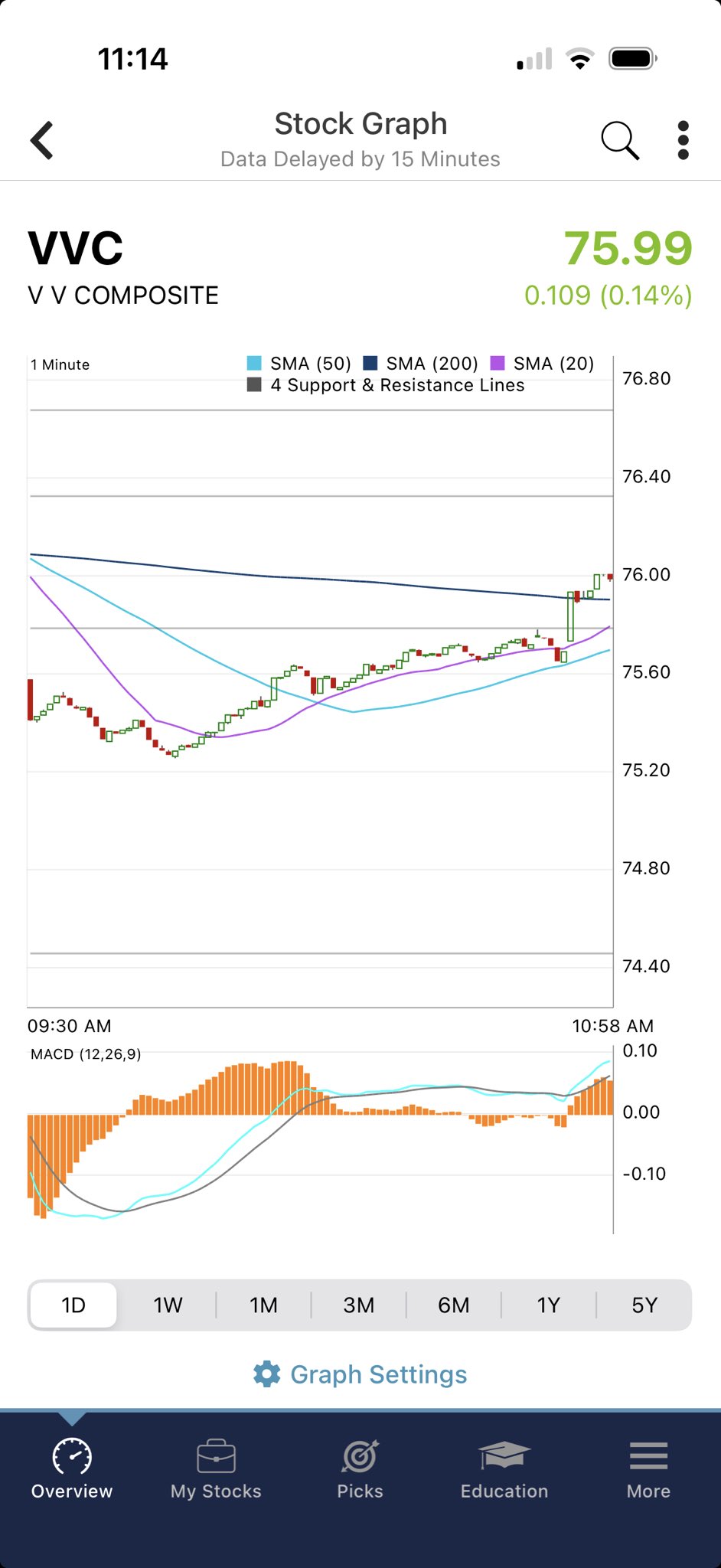Open the More hamburger menu
This screenshot has height=1568, width=721.
[x=648, y=1455]
